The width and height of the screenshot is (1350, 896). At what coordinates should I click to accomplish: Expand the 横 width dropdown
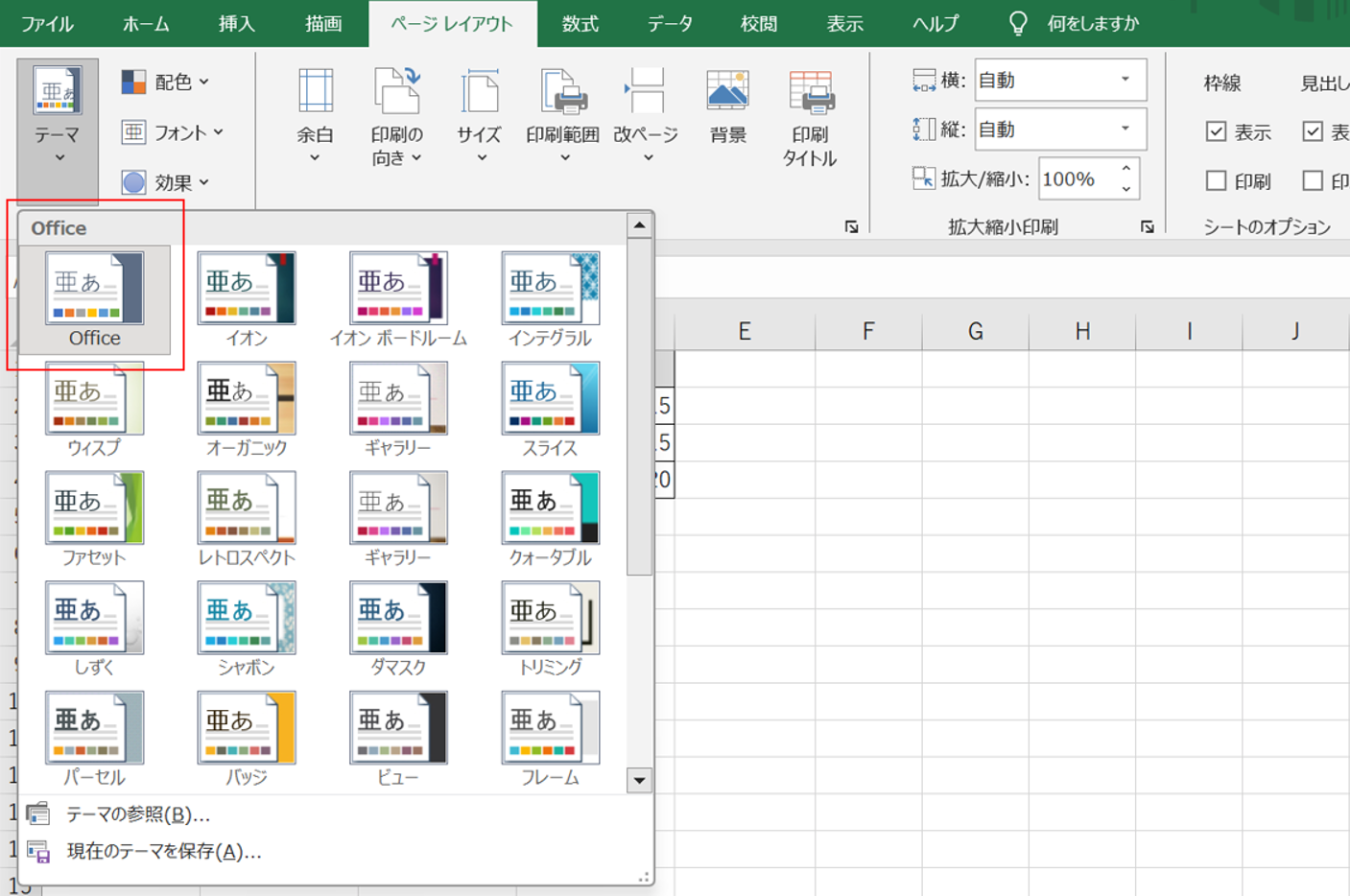tap(1125, 81)
